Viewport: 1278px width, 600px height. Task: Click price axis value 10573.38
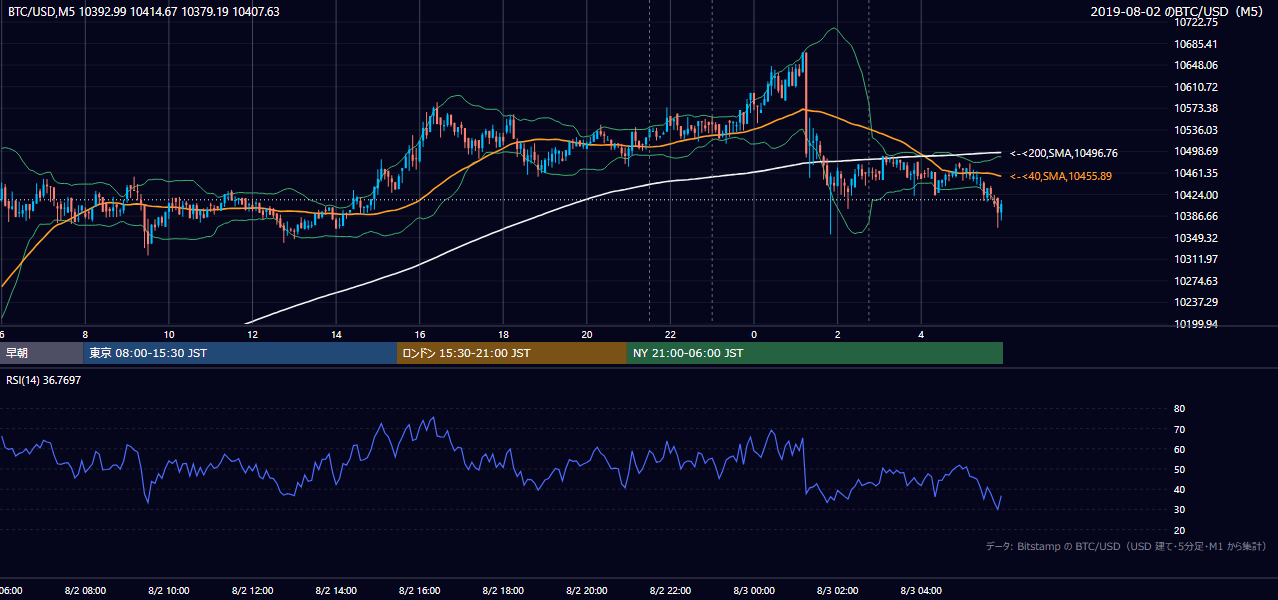[x=1197, y=108]
